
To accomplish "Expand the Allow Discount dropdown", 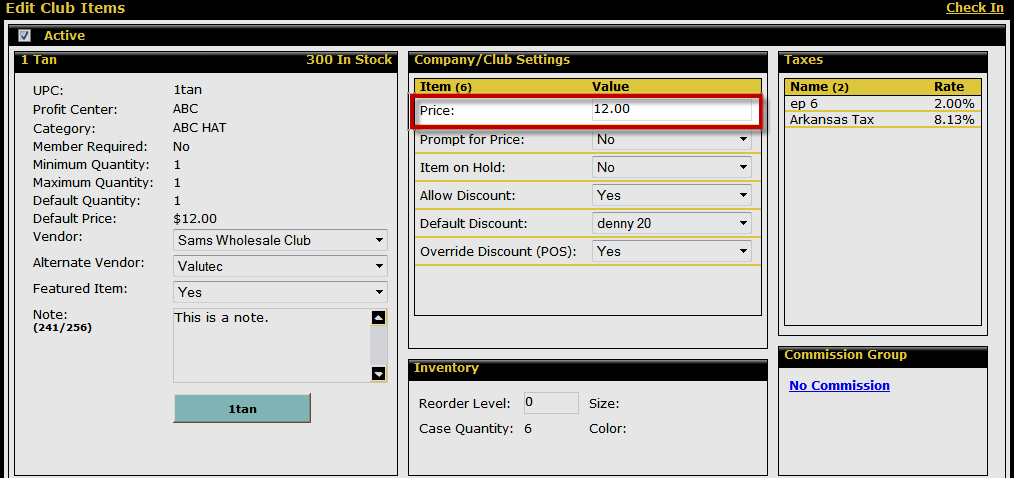I will (672, 196).
